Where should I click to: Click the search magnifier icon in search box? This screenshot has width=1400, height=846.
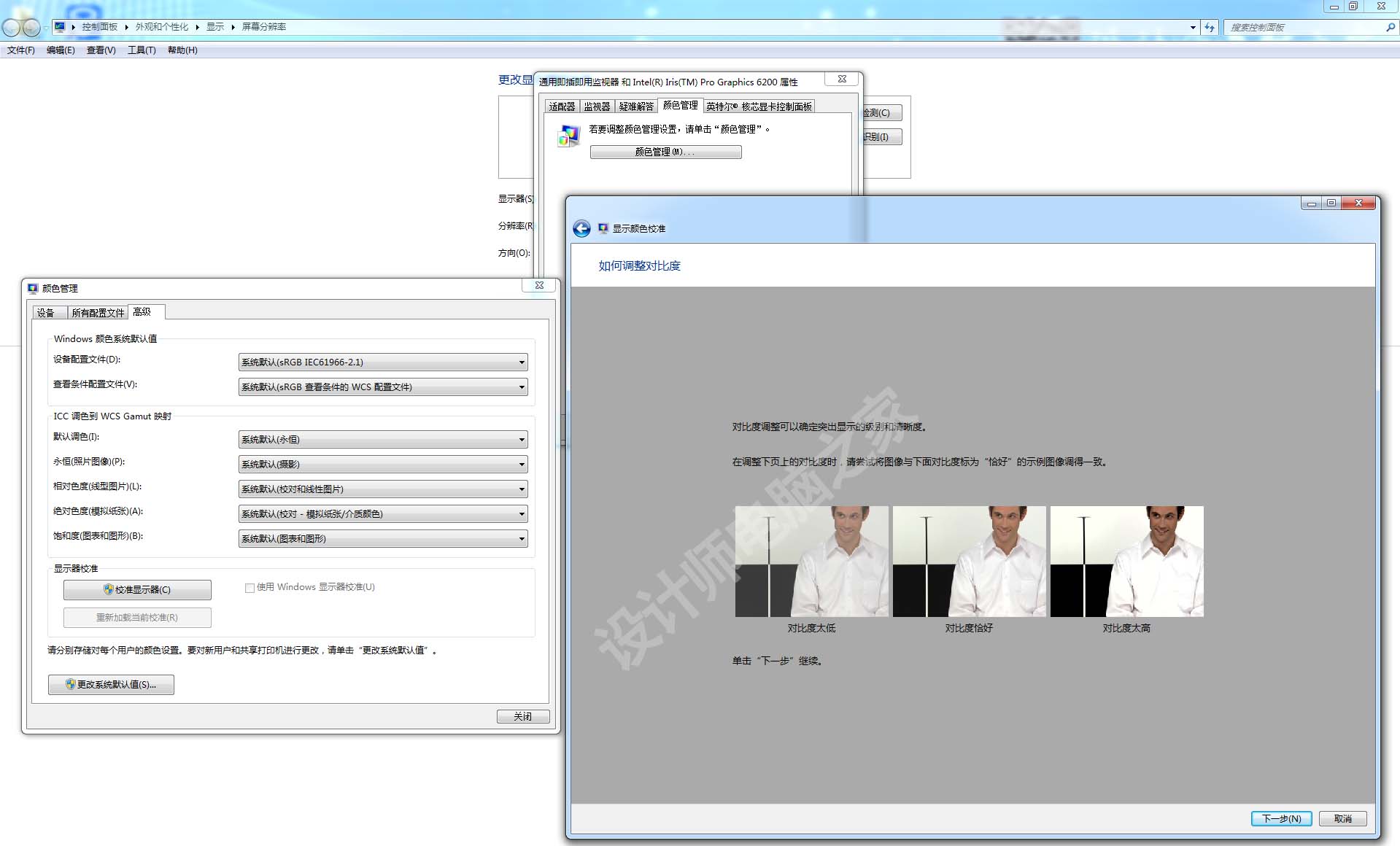[x=1390, y=28]
